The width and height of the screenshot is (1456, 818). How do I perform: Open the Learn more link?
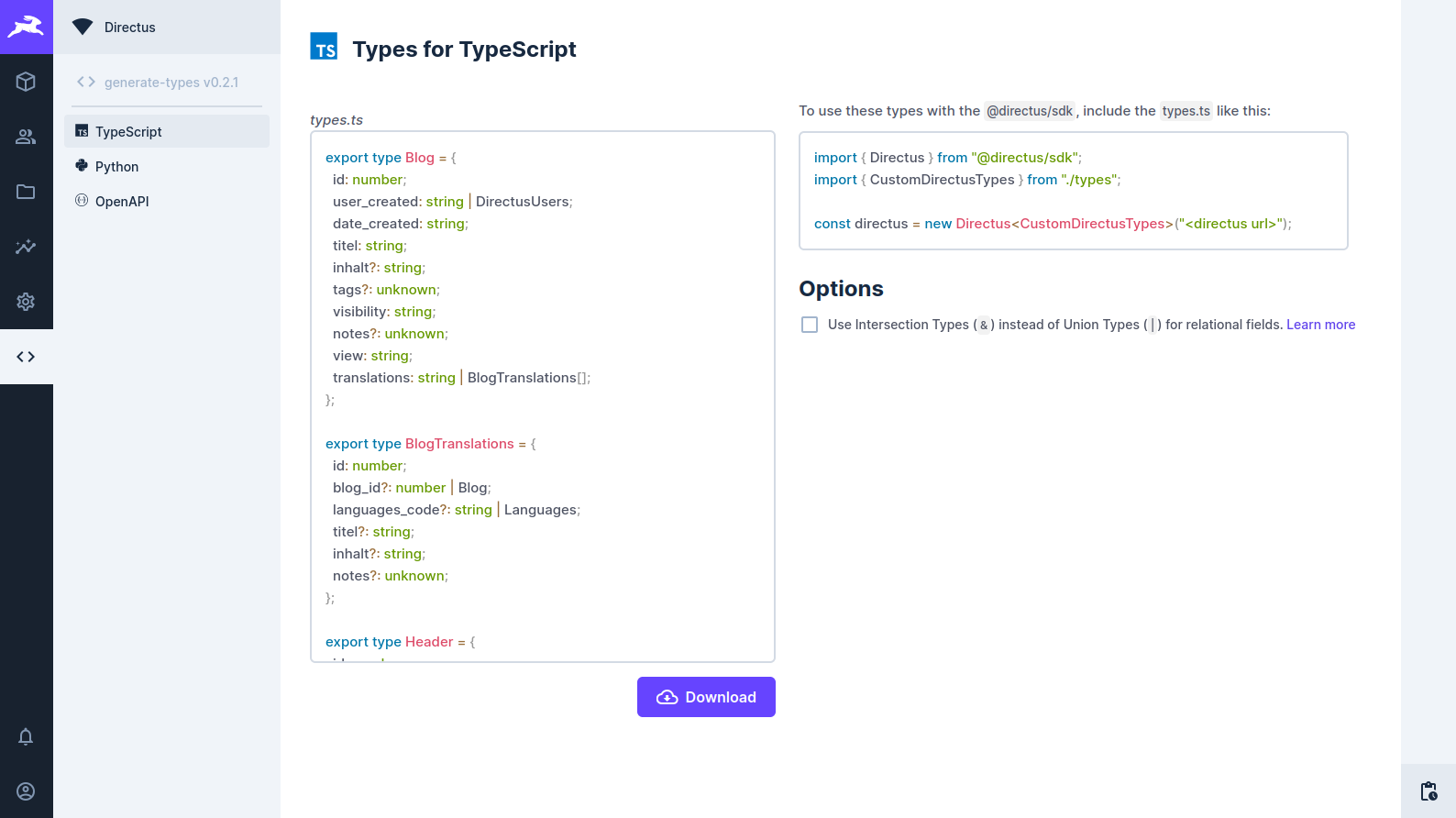(1320, 325)
